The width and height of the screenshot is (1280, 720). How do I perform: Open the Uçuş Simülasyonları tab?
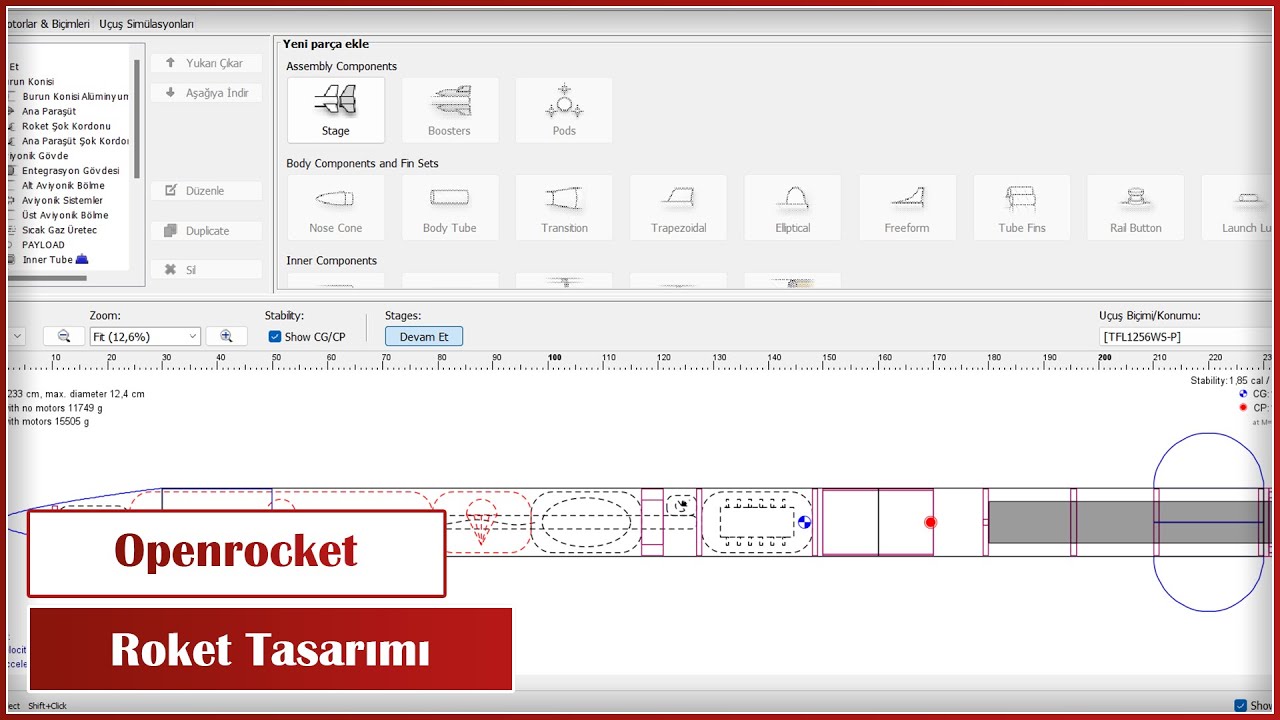click(147, 24)
